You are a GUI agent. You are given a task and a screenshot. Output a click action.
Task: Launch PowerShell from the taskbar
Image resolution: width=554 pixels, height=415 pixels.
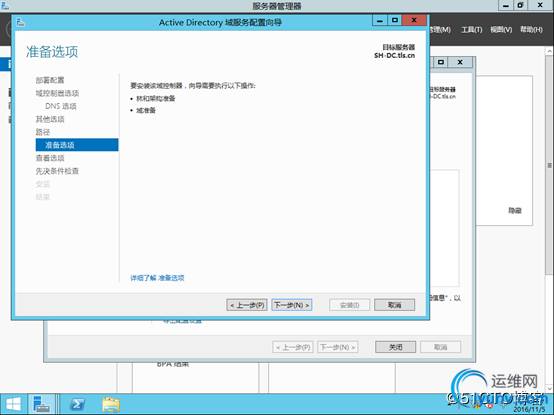77,404
